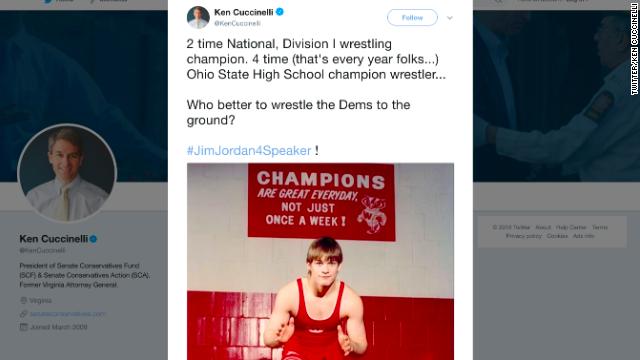The height and width of the screenshot is (360, 640).
Task: Open the Privacy policy footer link
Action: tap(524, 236)
